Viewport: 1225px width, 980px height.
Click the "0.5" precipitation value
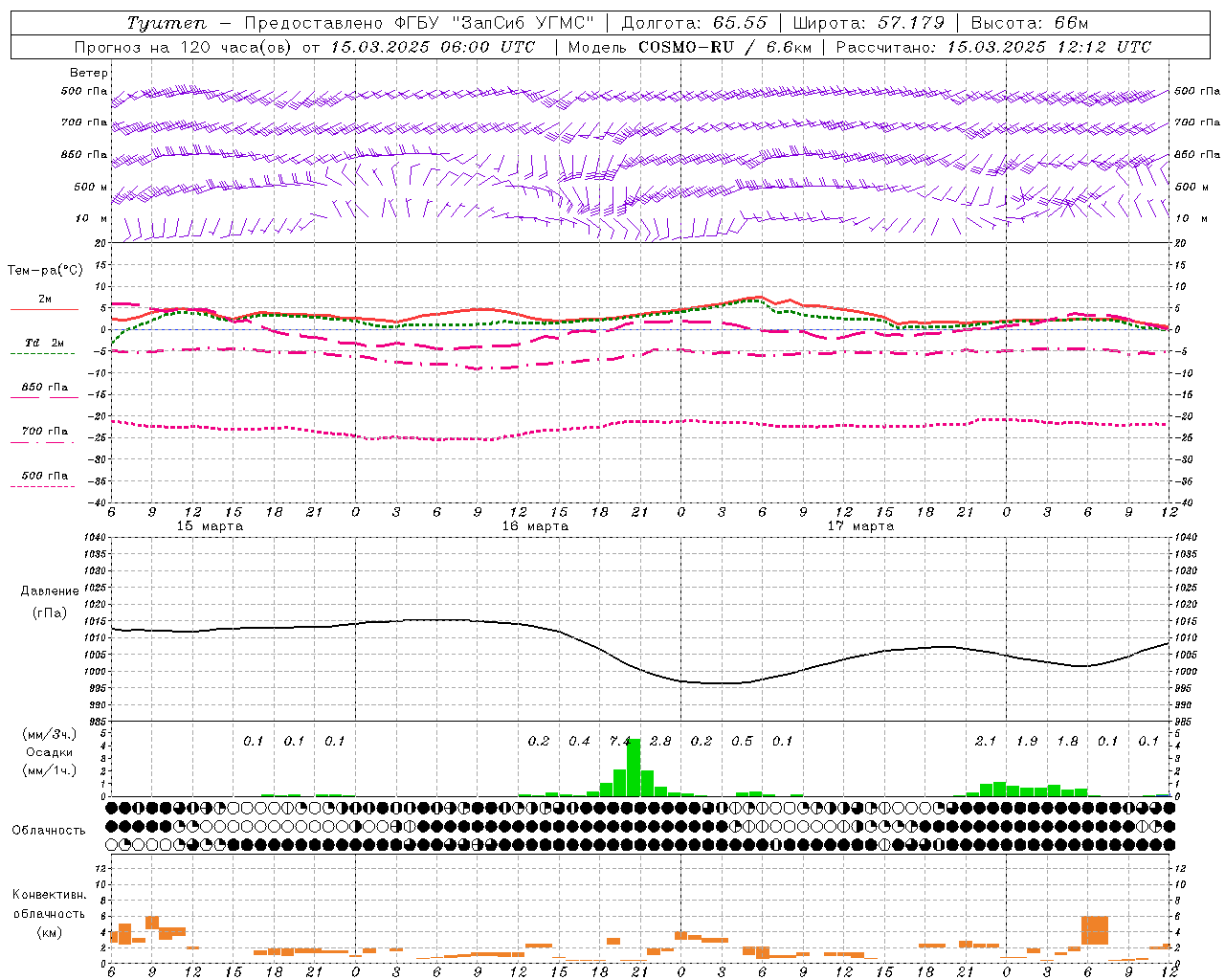742,741
